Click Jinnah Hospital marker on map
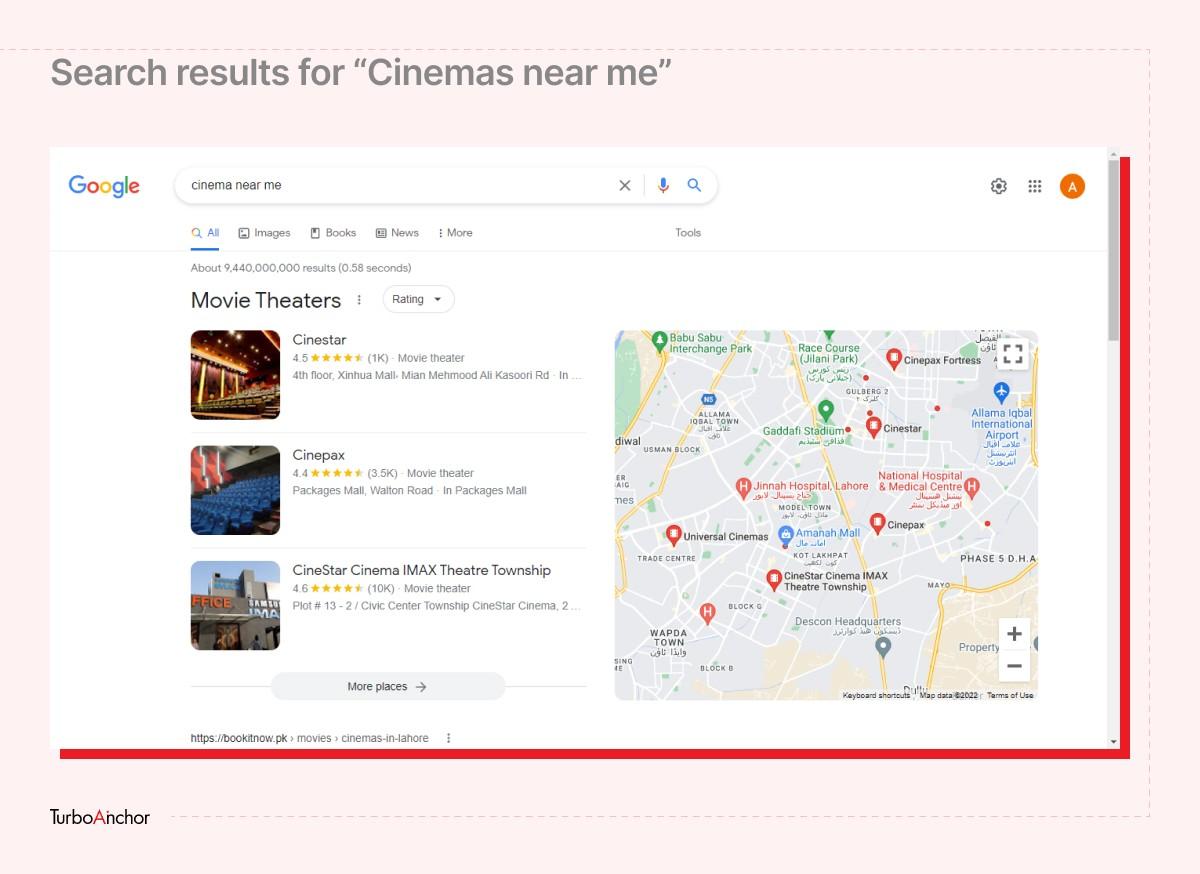 click(x=743, y=488)
